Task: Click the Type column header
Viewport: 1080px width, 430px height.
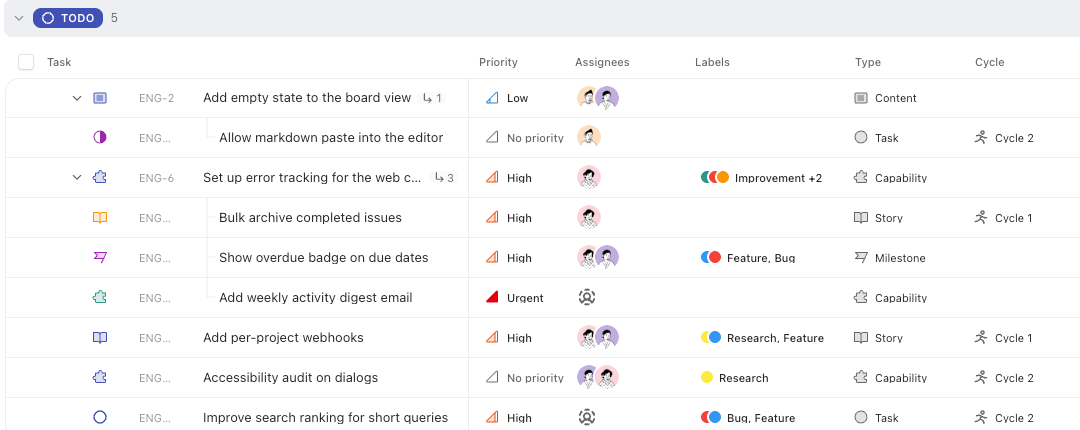Action: pos(868,62)
